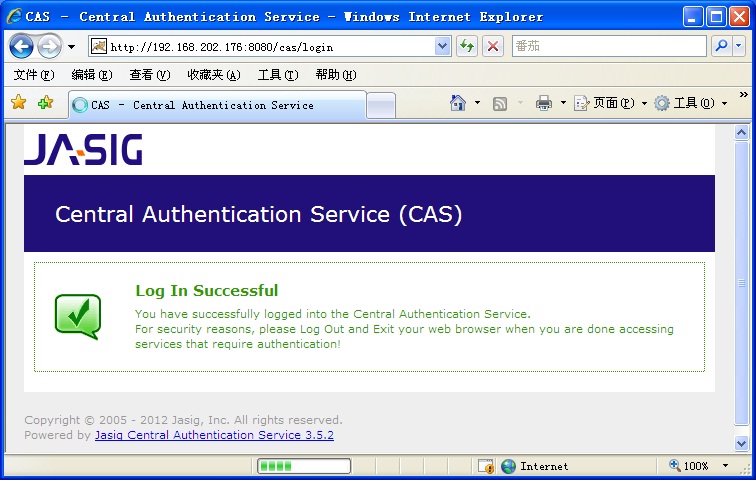Open the 工具(T) menu

278,75
